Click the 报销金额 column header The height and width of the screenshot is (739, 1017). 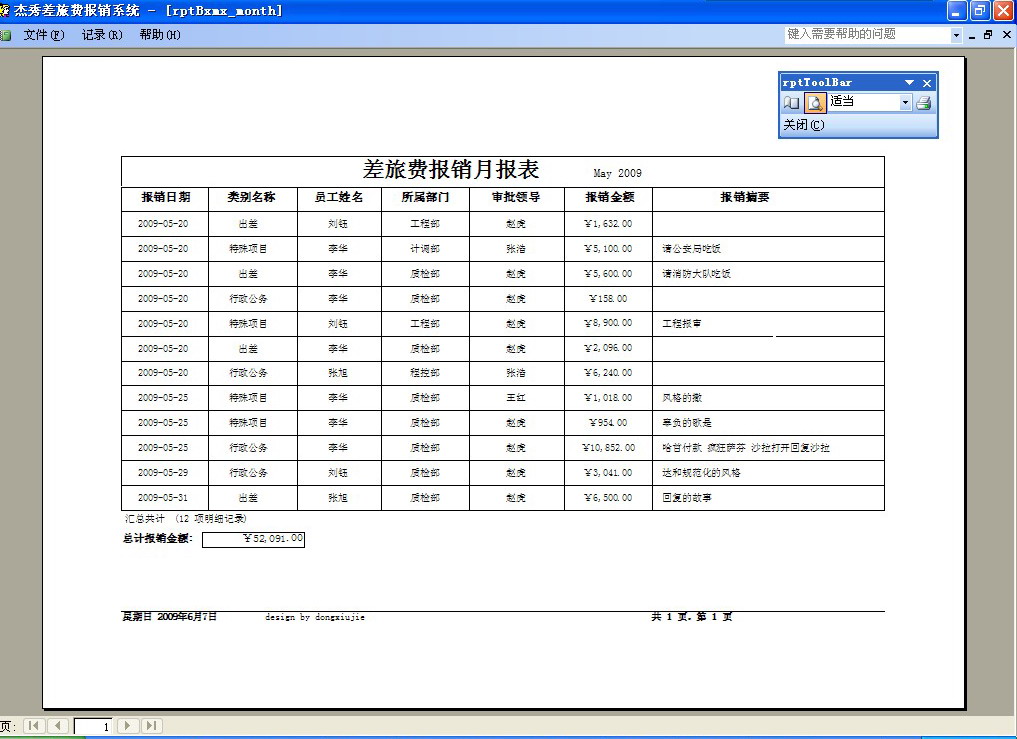click(x=609, y=197)
